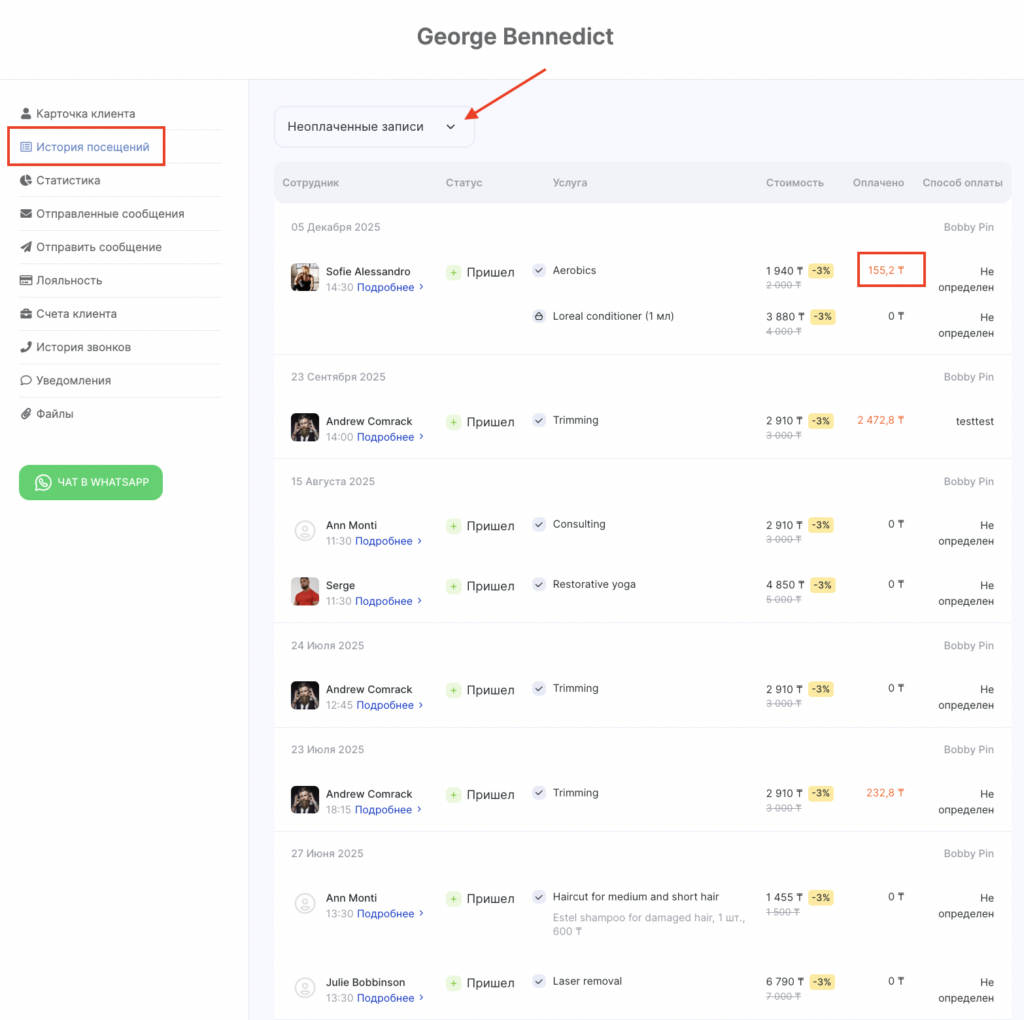Click the paperclip icon for Файлы
The height and width of the screenshot is (1020, 1024).
[26, 414]
